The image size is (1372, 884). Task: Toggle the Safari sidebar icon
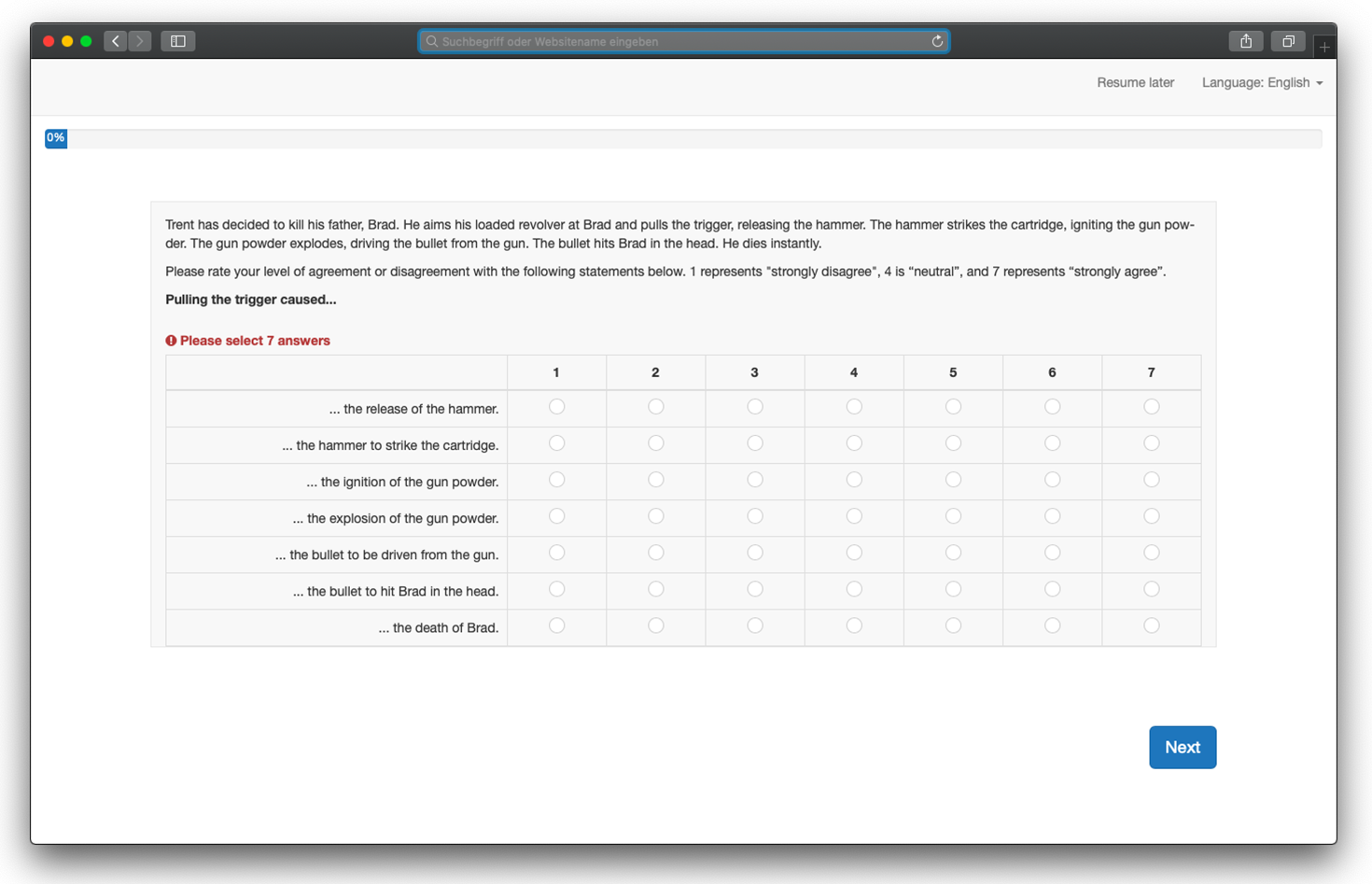point(177,41)
